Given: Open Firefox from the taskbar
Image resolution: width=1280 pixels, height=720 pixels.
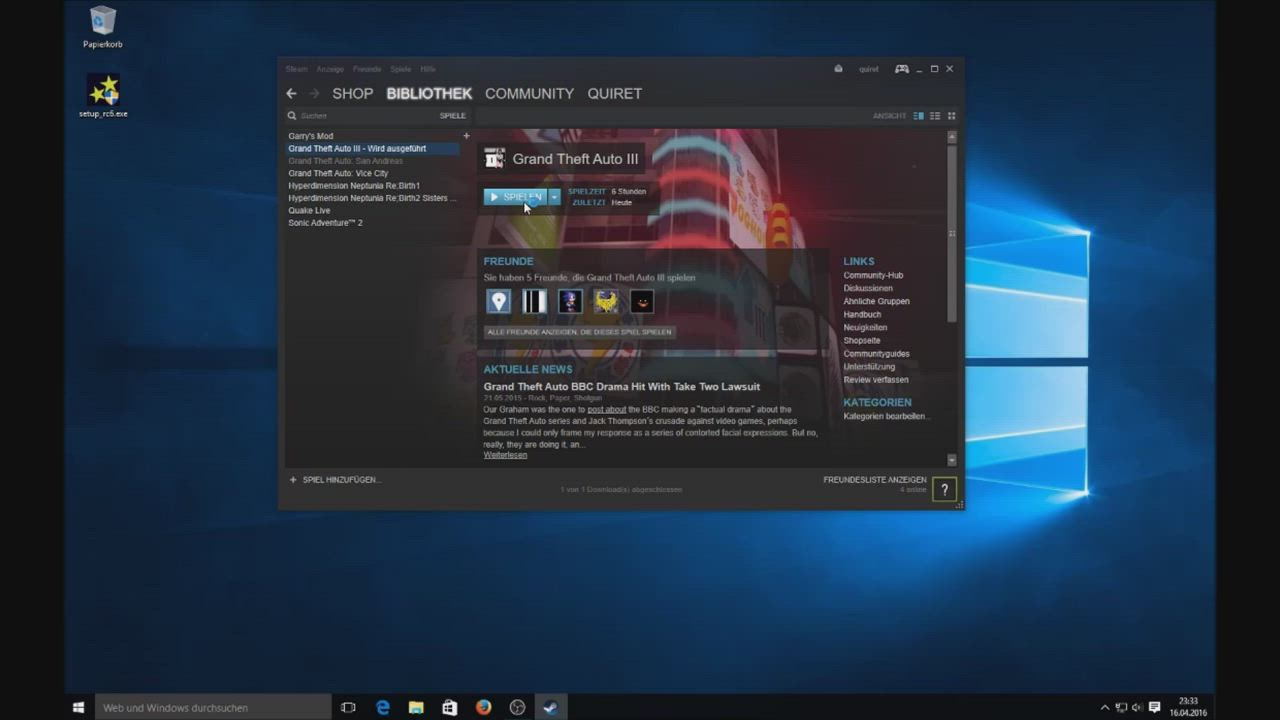Looking at the screenshot, I should pyautogui.click(x=483, y=707).
